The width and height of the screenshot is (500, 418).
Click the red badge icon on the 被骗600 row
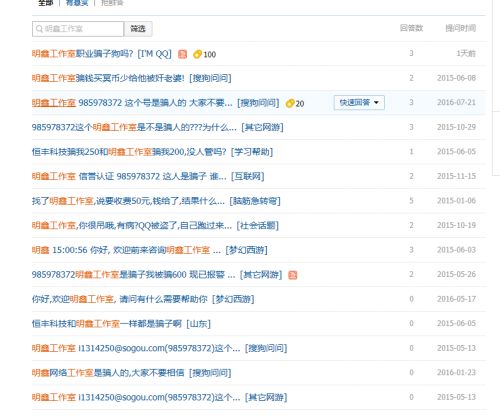coord(293,275)
